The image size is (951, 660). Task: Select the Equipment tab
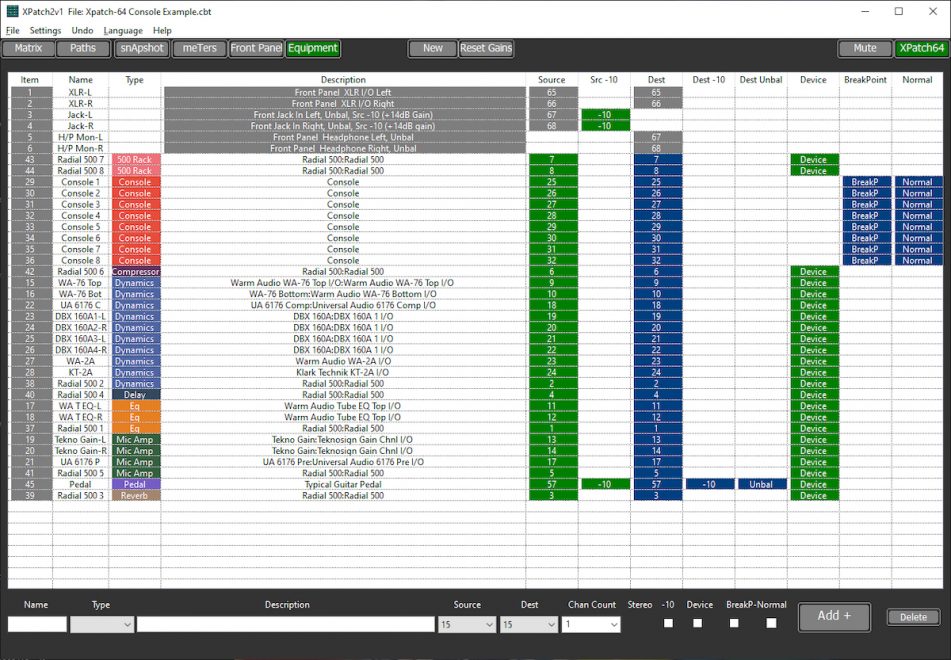312,48
